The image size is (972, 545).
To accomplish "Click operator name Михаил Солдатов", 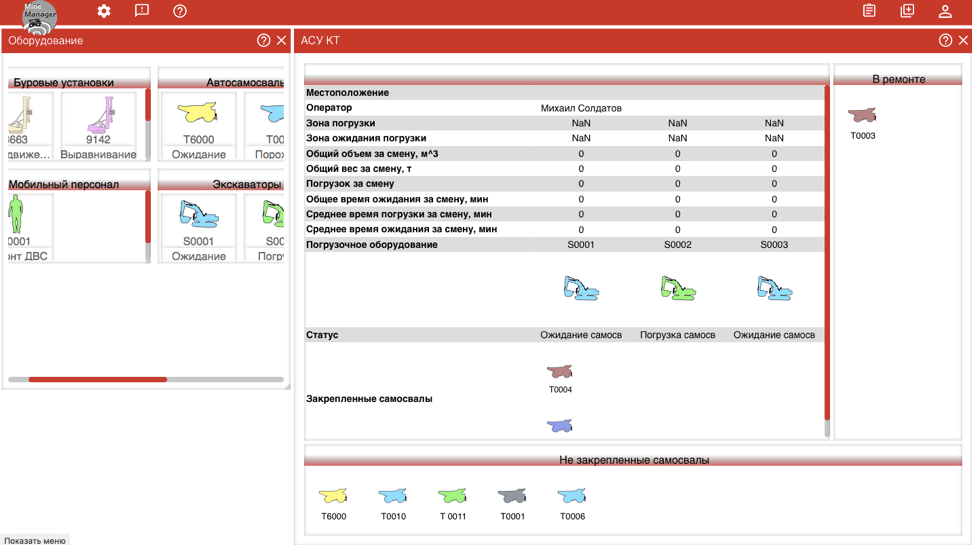I will click(581, 108).
